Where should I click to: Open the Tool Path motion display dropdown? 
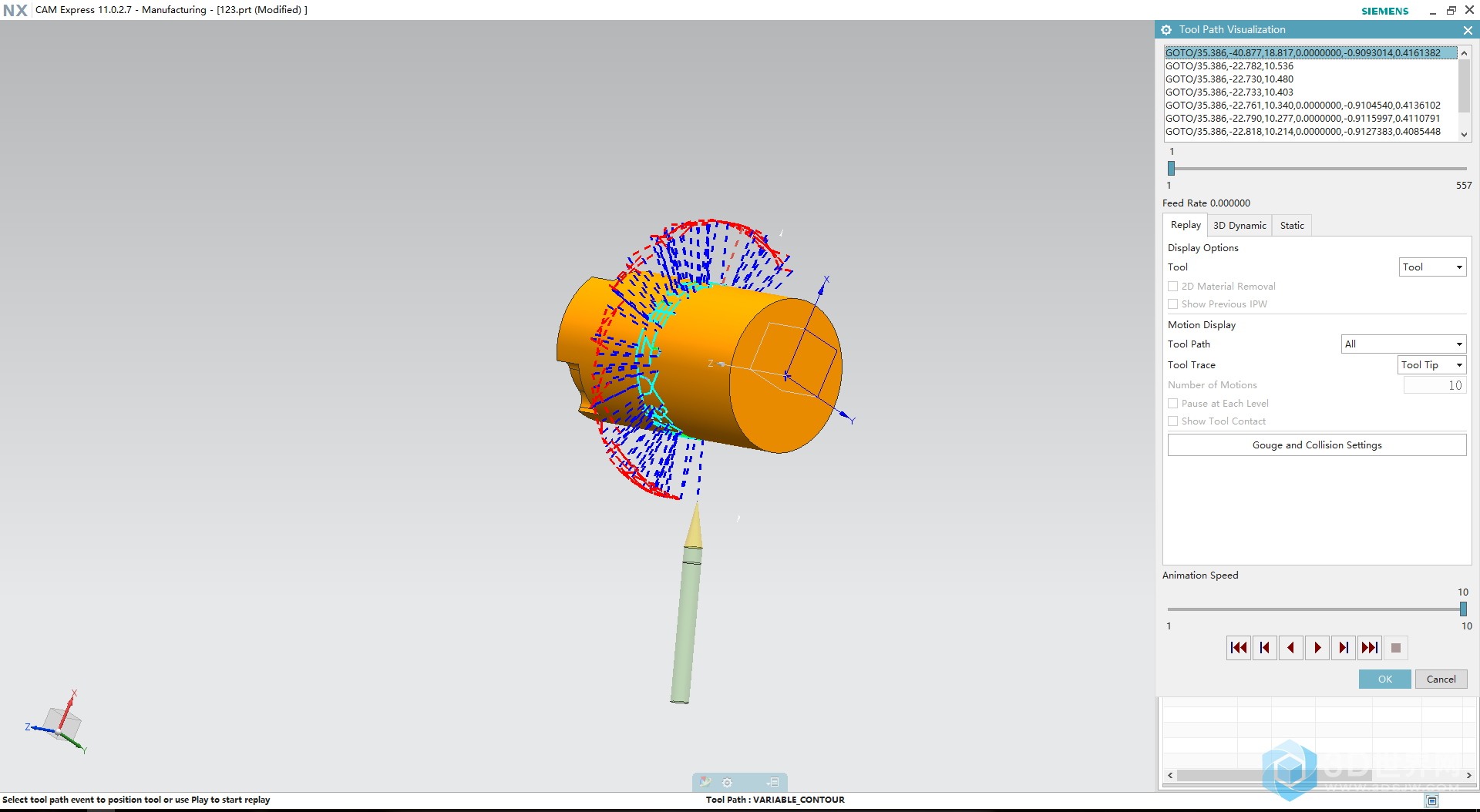click(x=1404, y=344)
